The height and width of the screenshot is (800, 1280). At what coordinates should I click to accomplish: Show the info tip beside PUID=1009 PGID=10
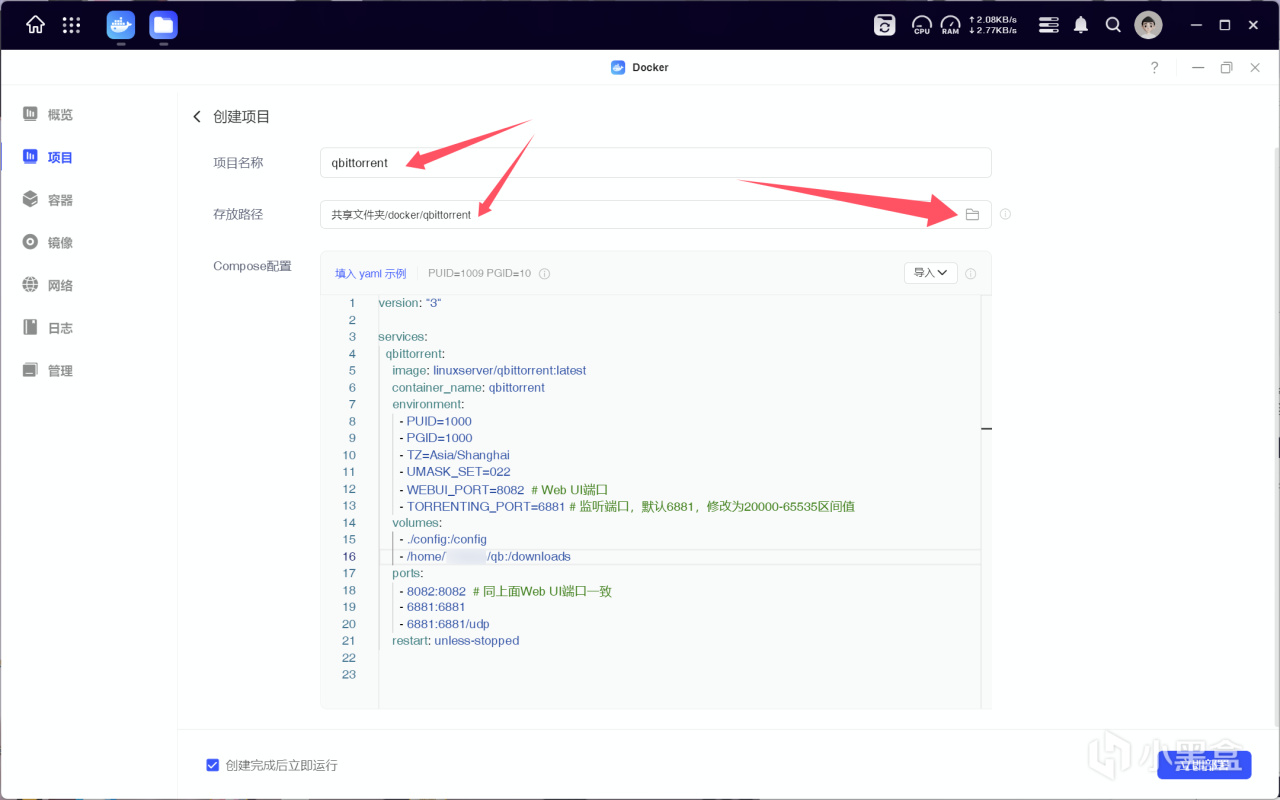pos(545,273)
